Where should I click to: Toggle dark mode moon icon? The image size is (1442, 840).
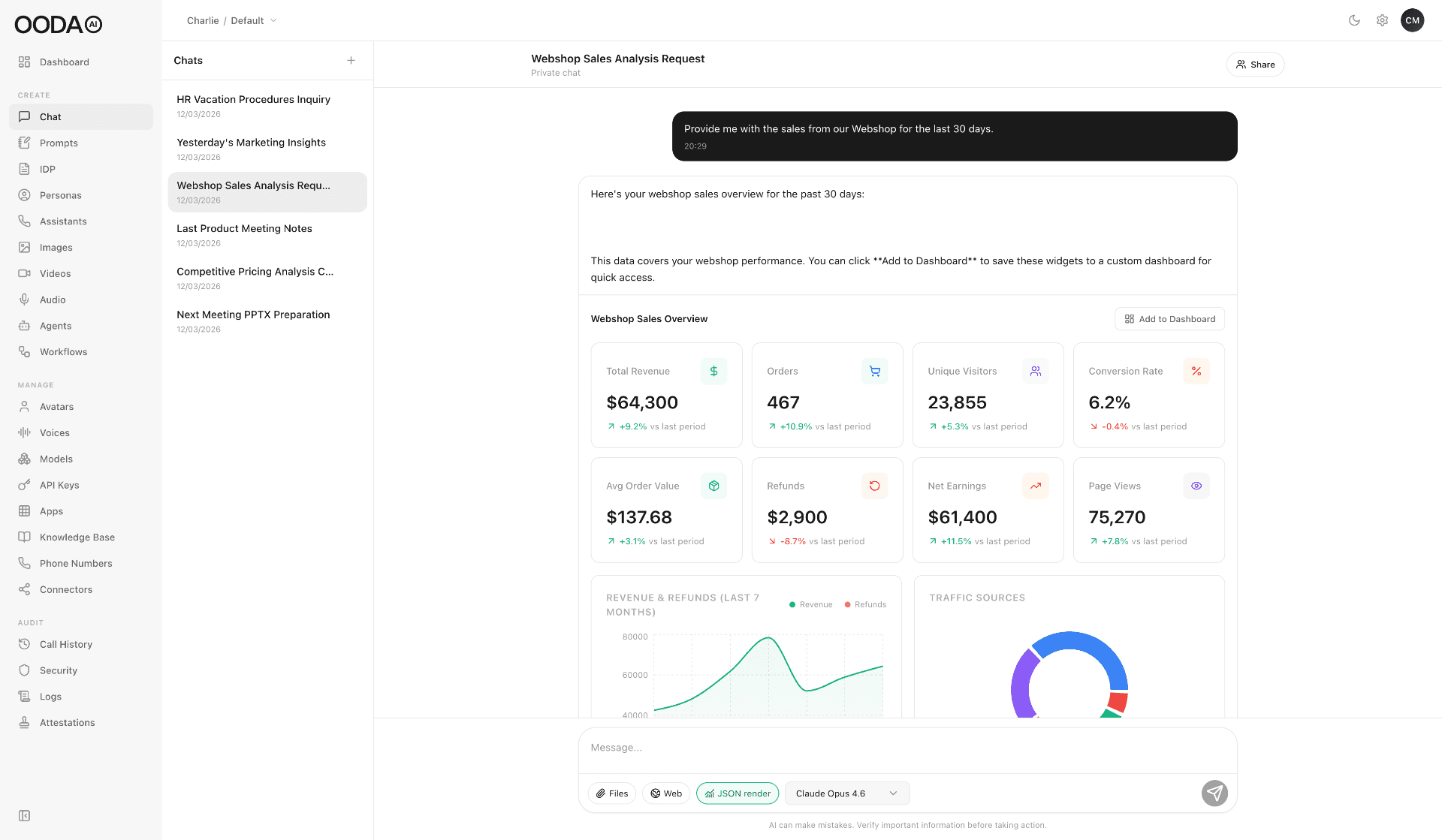click(1354, 20)
